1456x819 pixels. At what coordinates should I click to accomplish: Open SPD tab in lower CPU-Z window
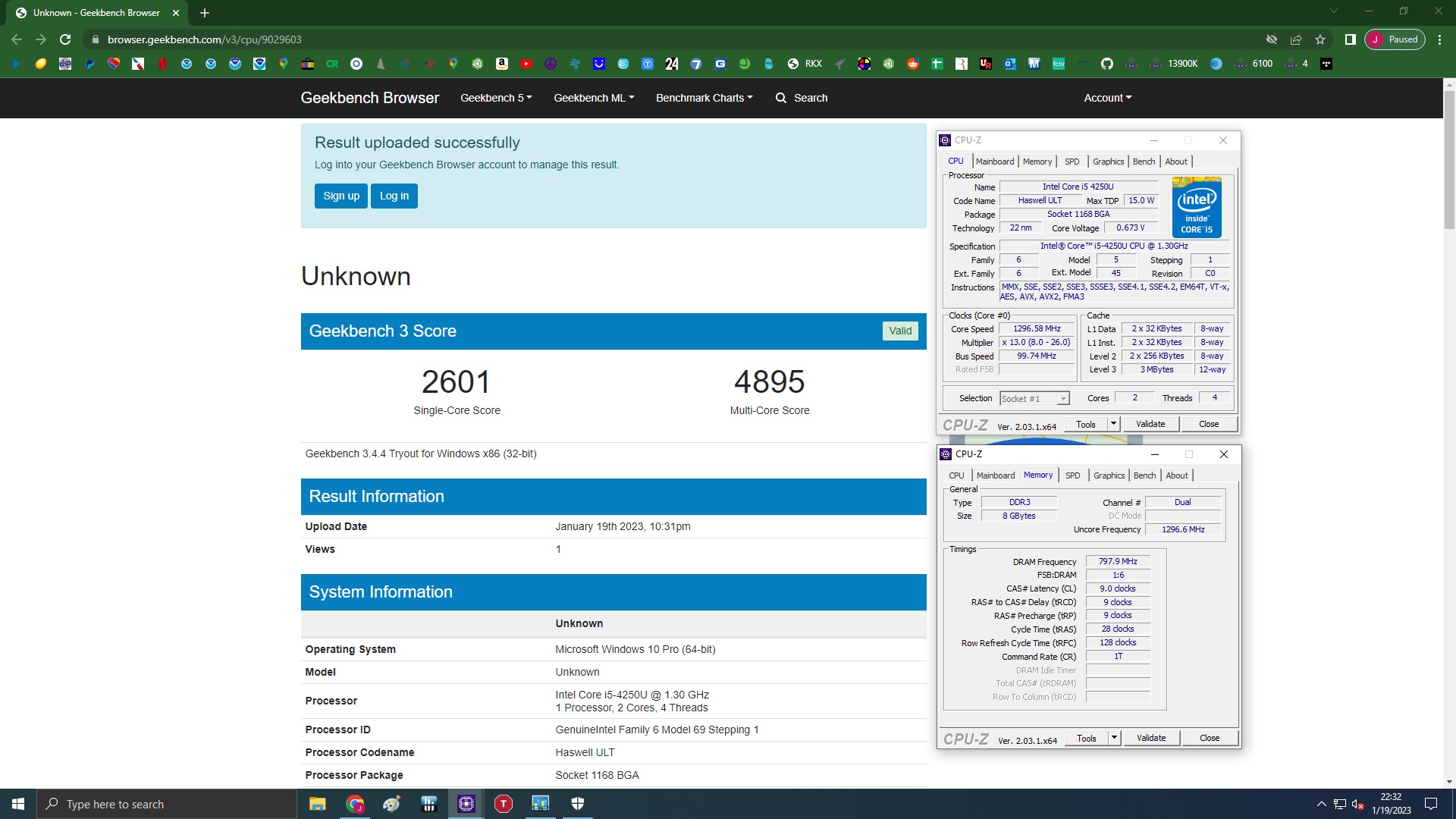pos(1072,475)
